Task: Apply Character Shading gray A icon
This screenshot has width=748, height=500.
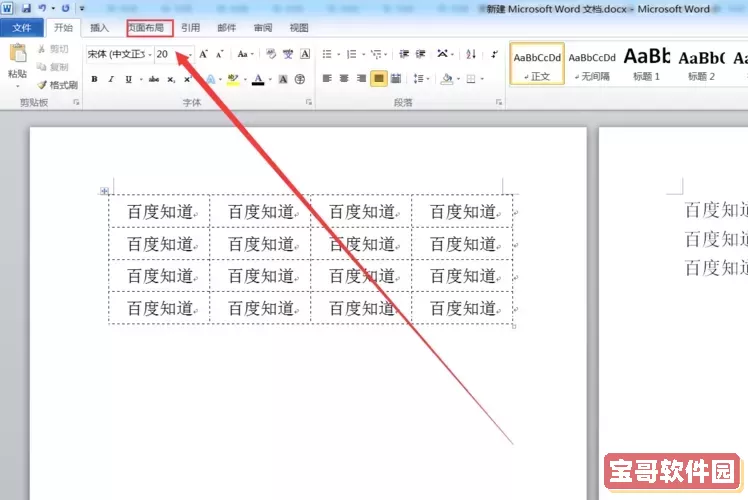Action: (283, 79)
